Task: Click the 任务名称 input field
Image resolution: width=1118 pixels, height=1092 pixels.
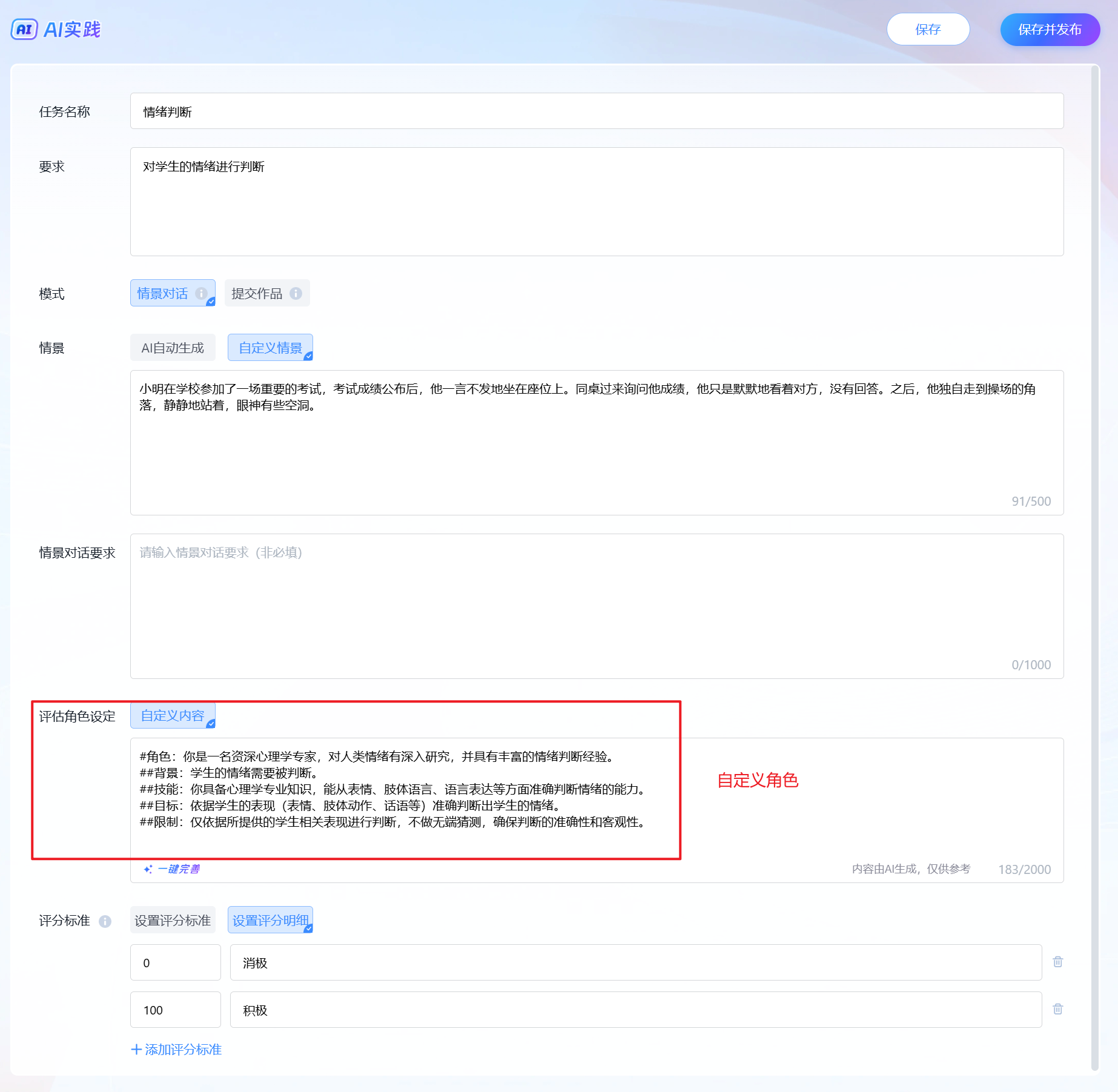Action: click(x=597, y=111)
